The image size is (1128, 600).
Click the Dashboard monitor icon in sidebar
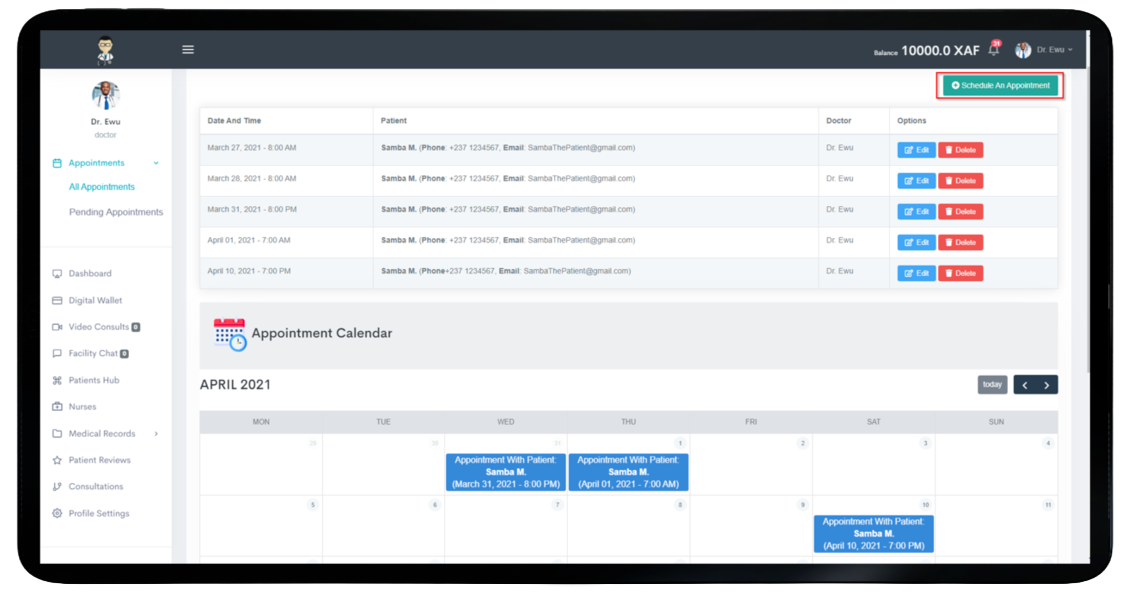coord(57,274)
